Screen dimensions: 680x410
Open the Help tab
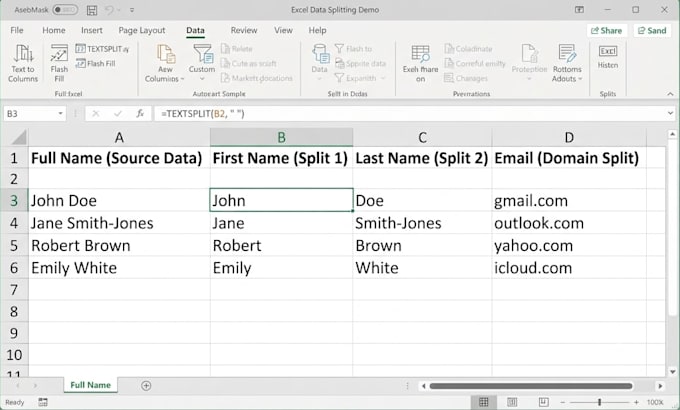pos(317,30)
